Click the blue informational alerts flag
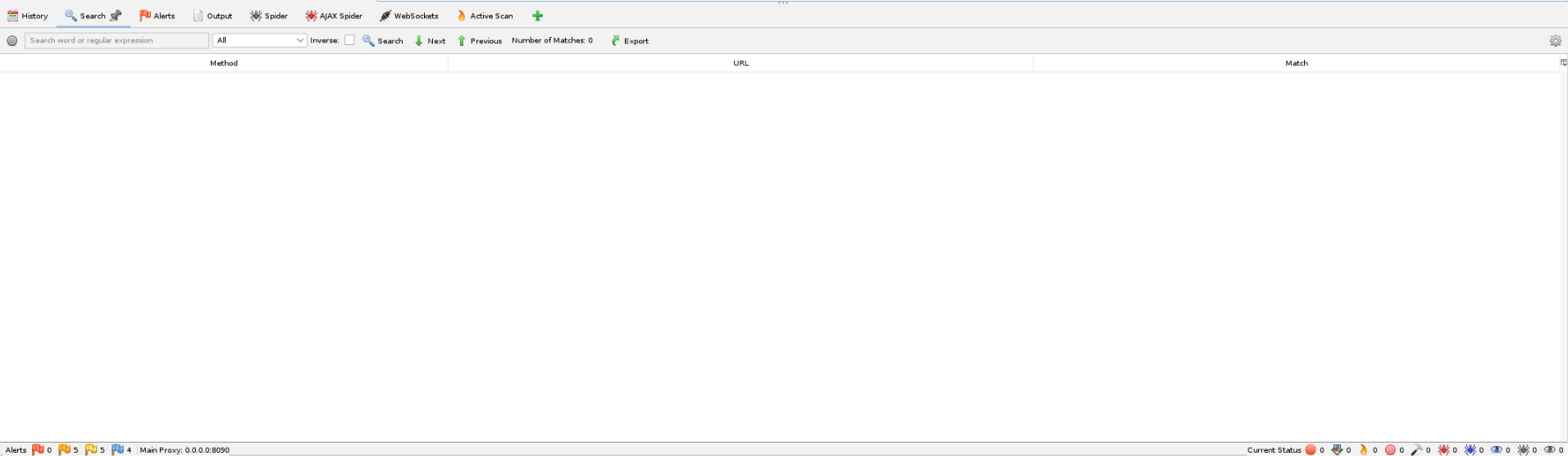Viewport: 1568px width, 456px height. (x=117, y=449)
